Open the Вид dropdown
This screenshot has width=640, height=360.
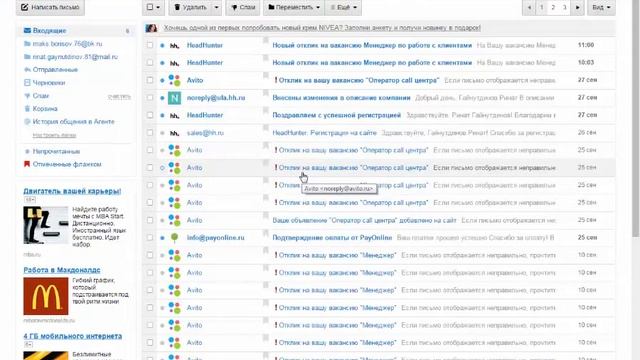601,7
